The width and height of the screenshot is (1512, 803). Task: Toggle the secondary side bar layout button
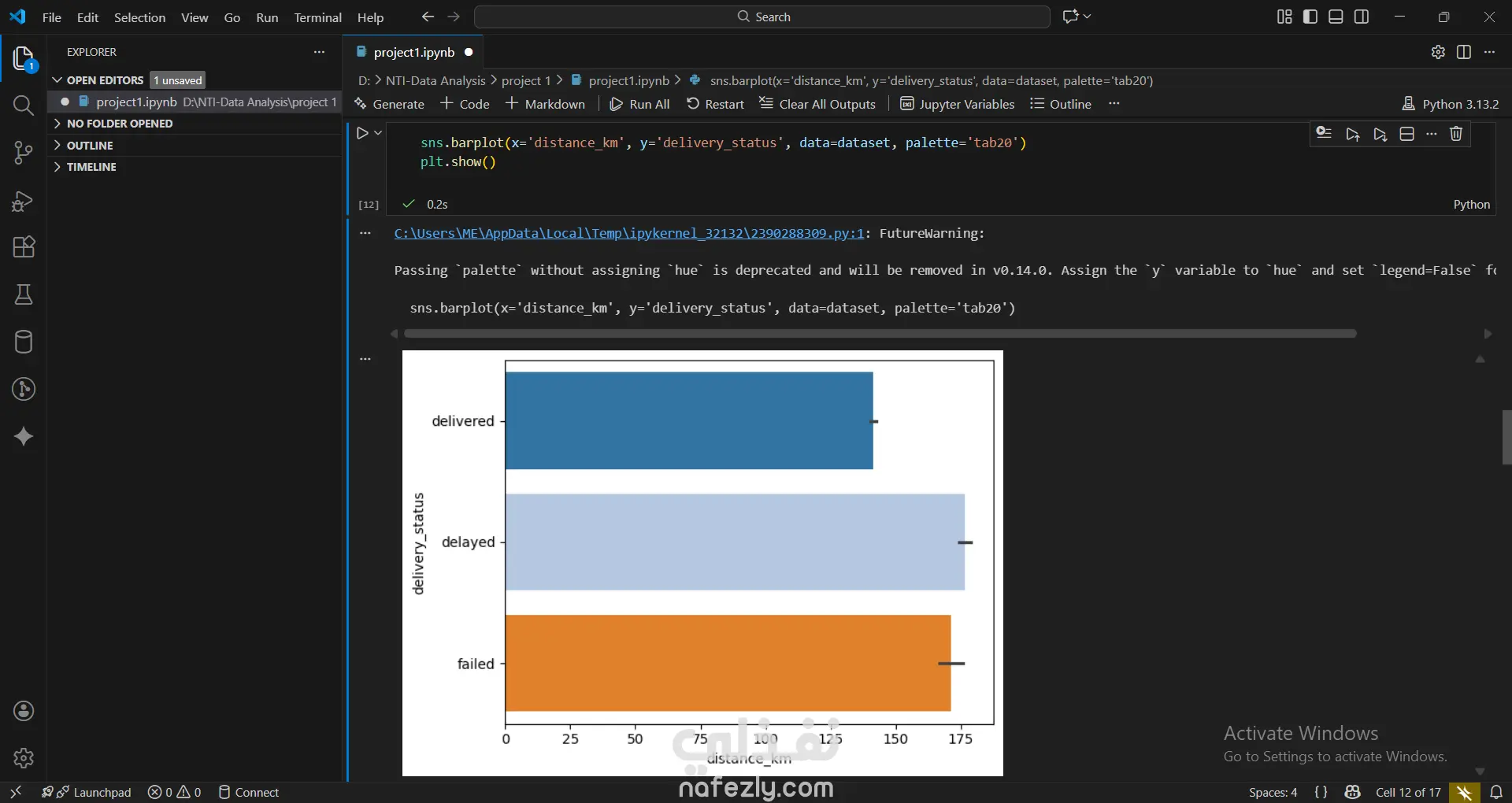[1362, 17]
